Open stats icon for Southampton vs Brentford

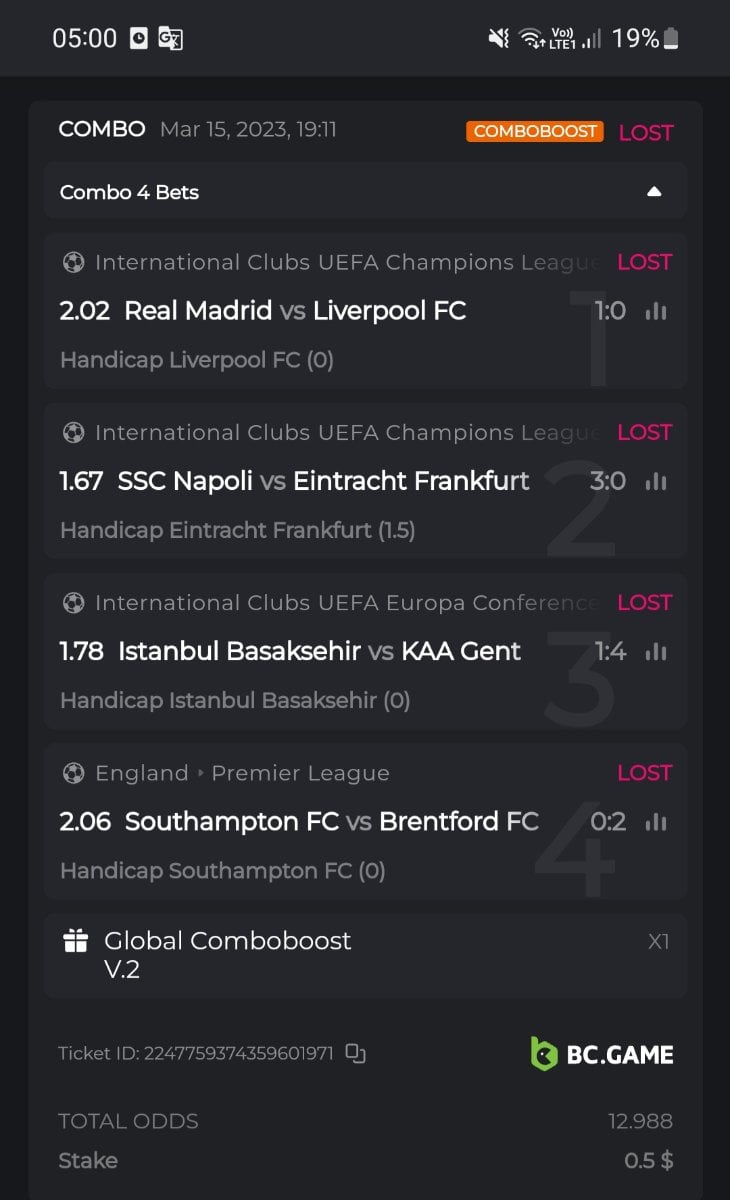point(656,822)
